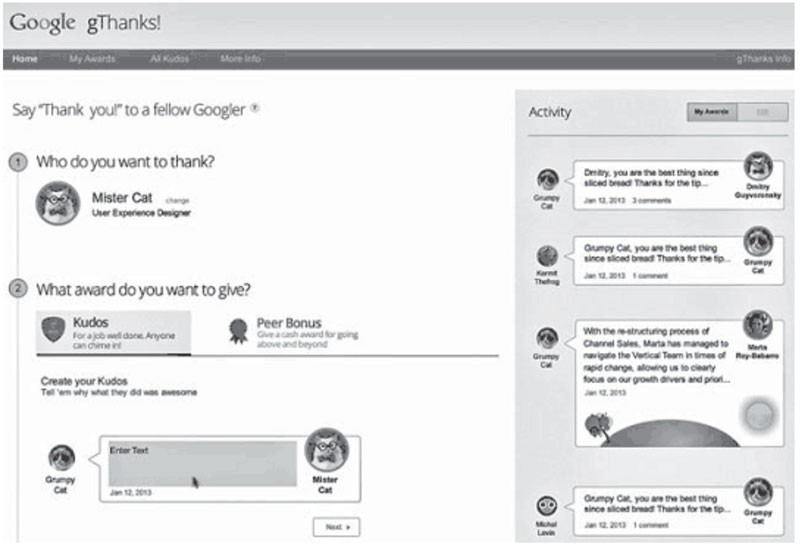The width and height of the screenshot is (800, 550).
Task: Click the 'Enter Text' kudos message field
Action: 200,464
